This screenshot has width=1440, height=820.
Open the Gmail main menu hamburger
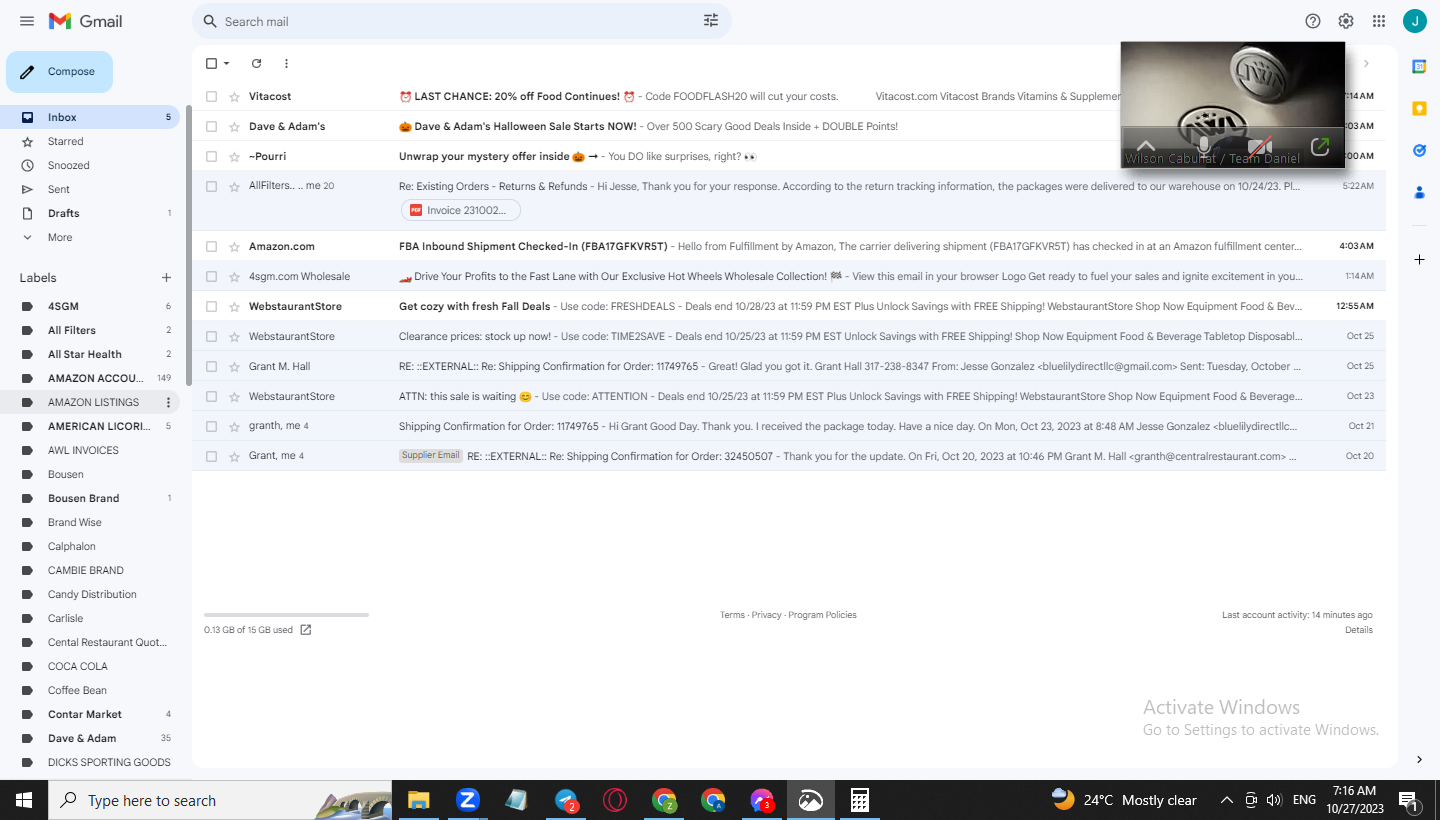click(27, 21)
